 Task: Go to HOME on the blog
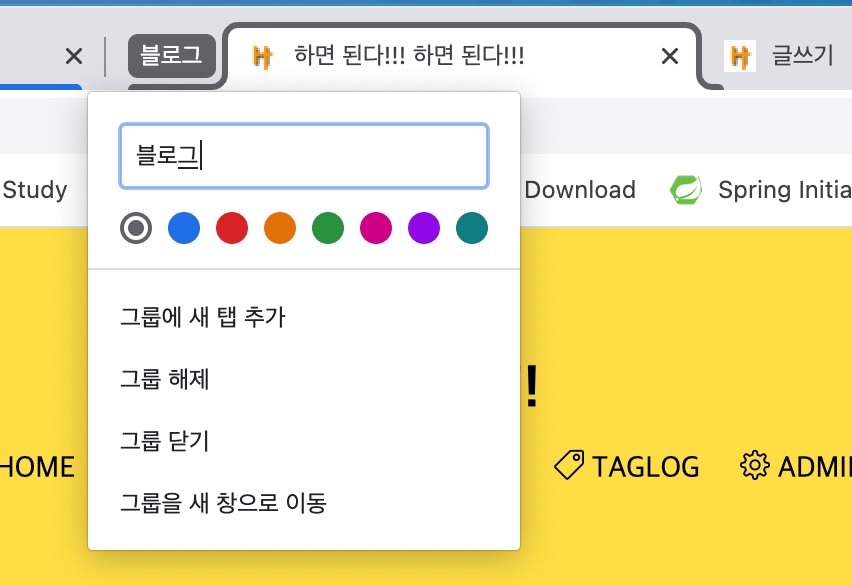(37, 467)
